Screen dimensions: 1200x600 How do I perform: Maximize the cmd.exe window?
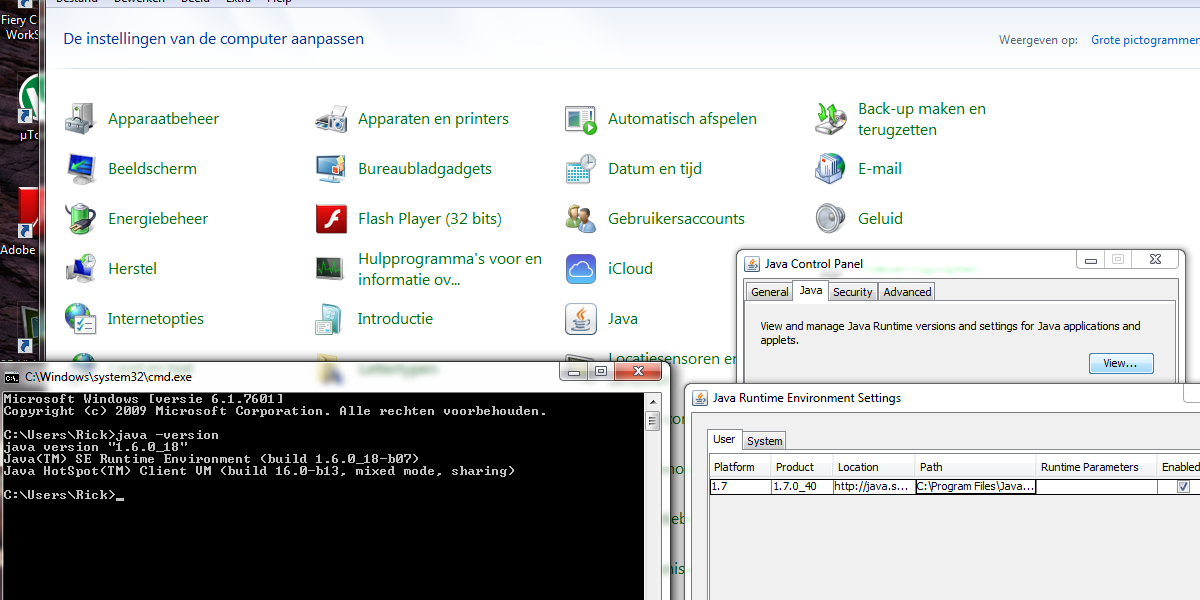click(601, 371)
